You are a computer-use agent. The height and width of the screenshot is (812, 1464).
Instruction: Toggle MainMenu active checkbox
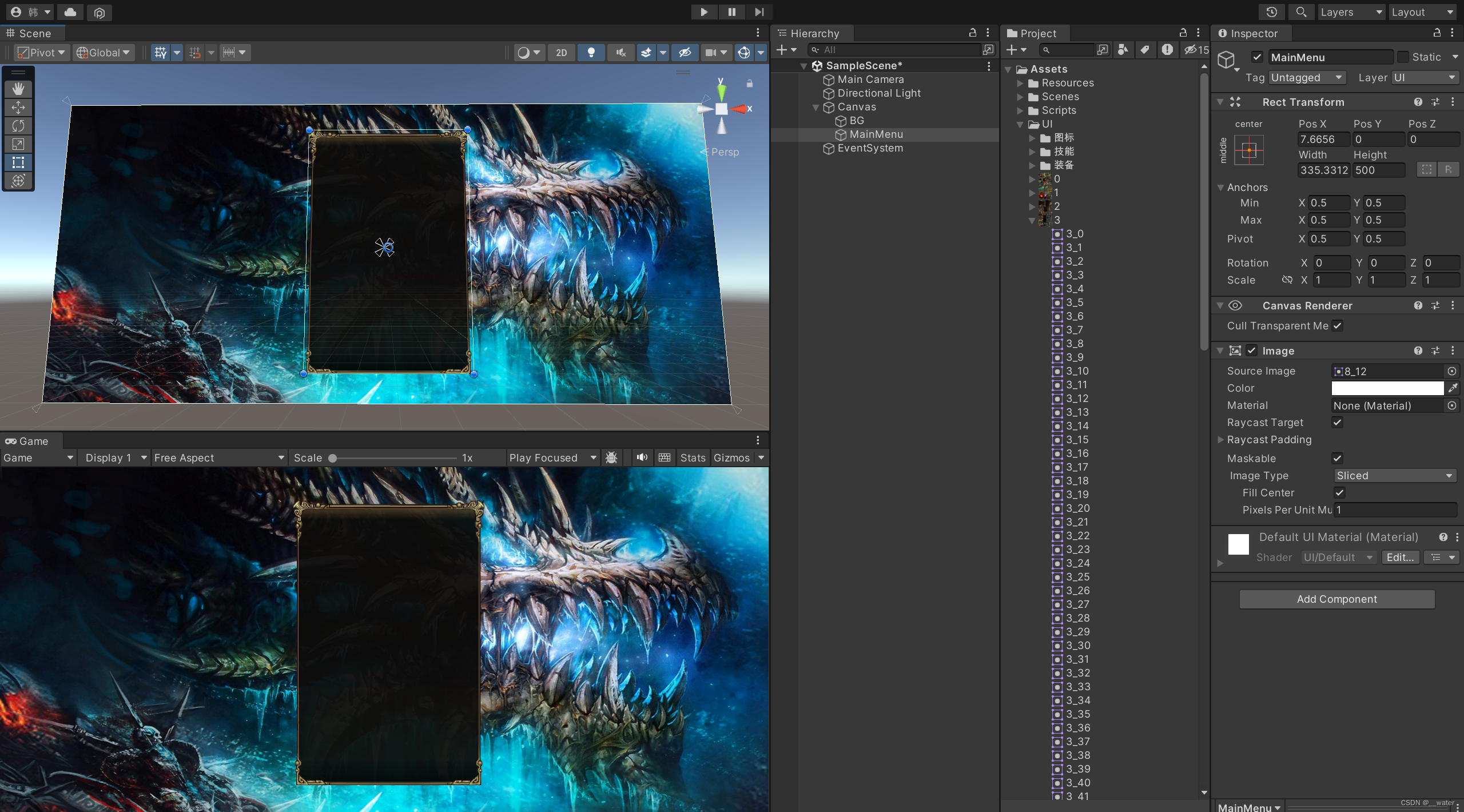(x=1257, y=57)
